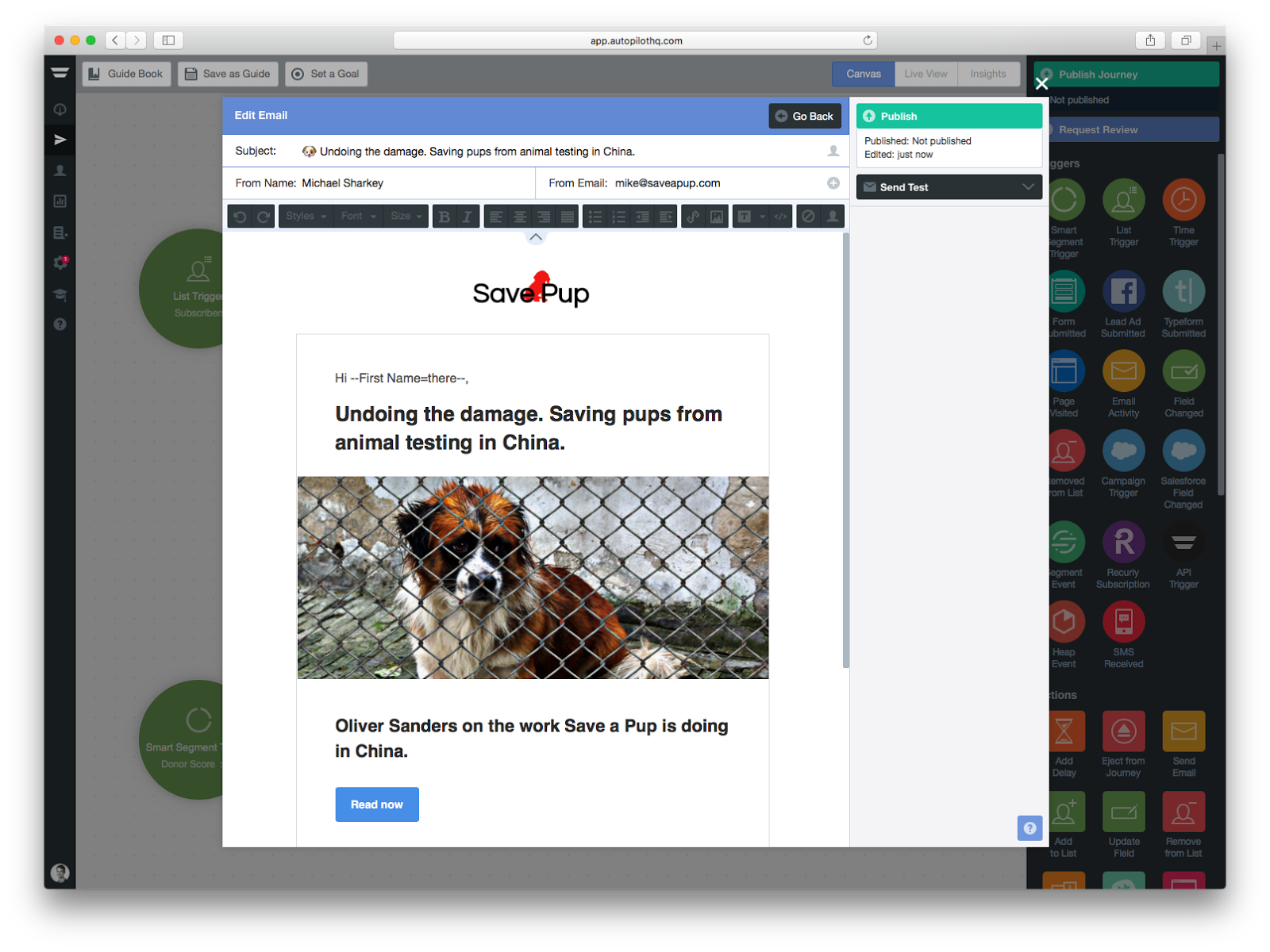Viewport: 1270px width, 952px height.
Task: Click the plus icon beside From Email
Action: coord(833,183)
